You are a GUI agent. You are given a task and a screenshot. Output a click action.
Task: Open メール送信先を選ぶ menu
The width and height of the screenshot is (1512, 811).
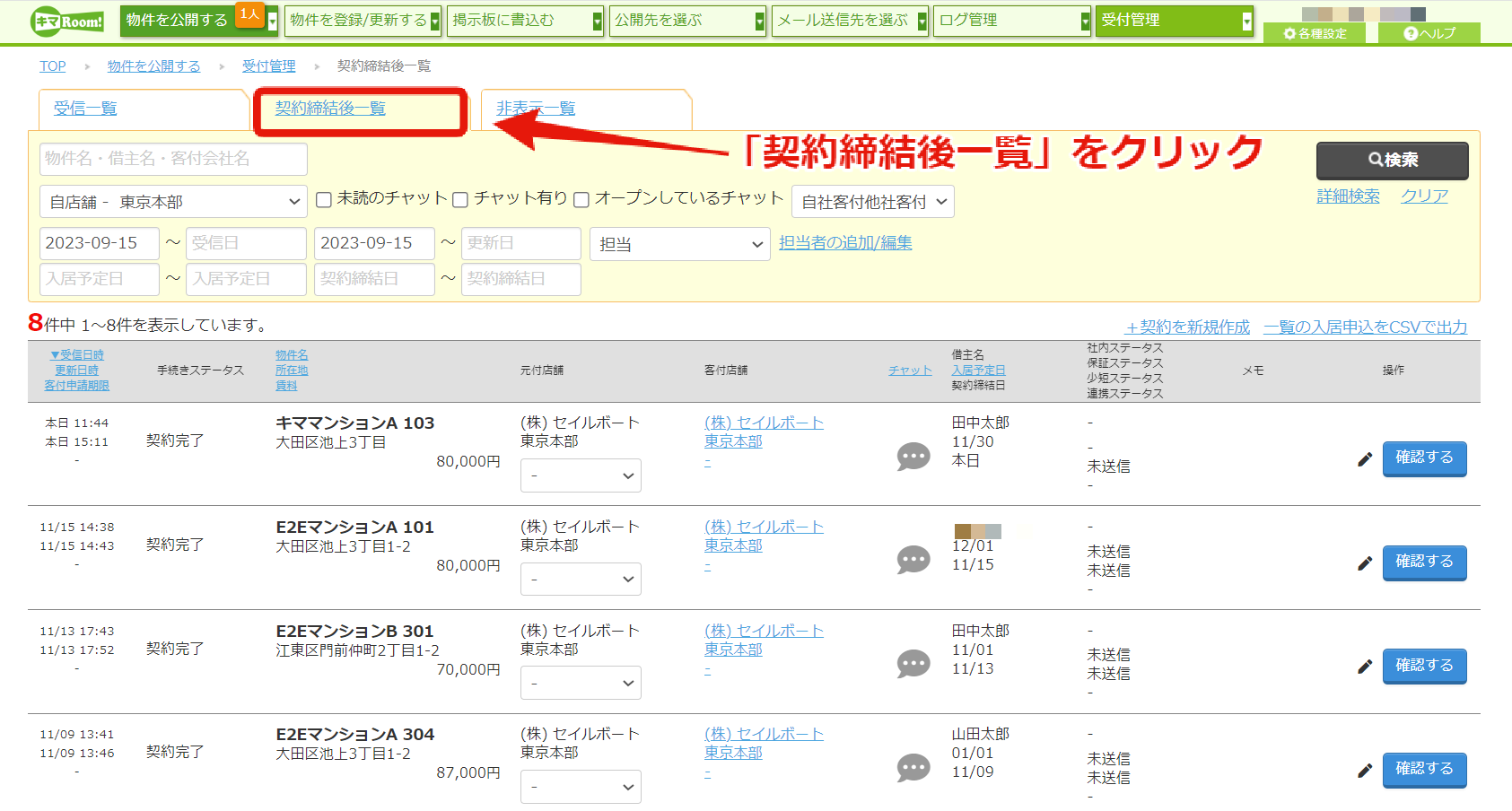850,20
